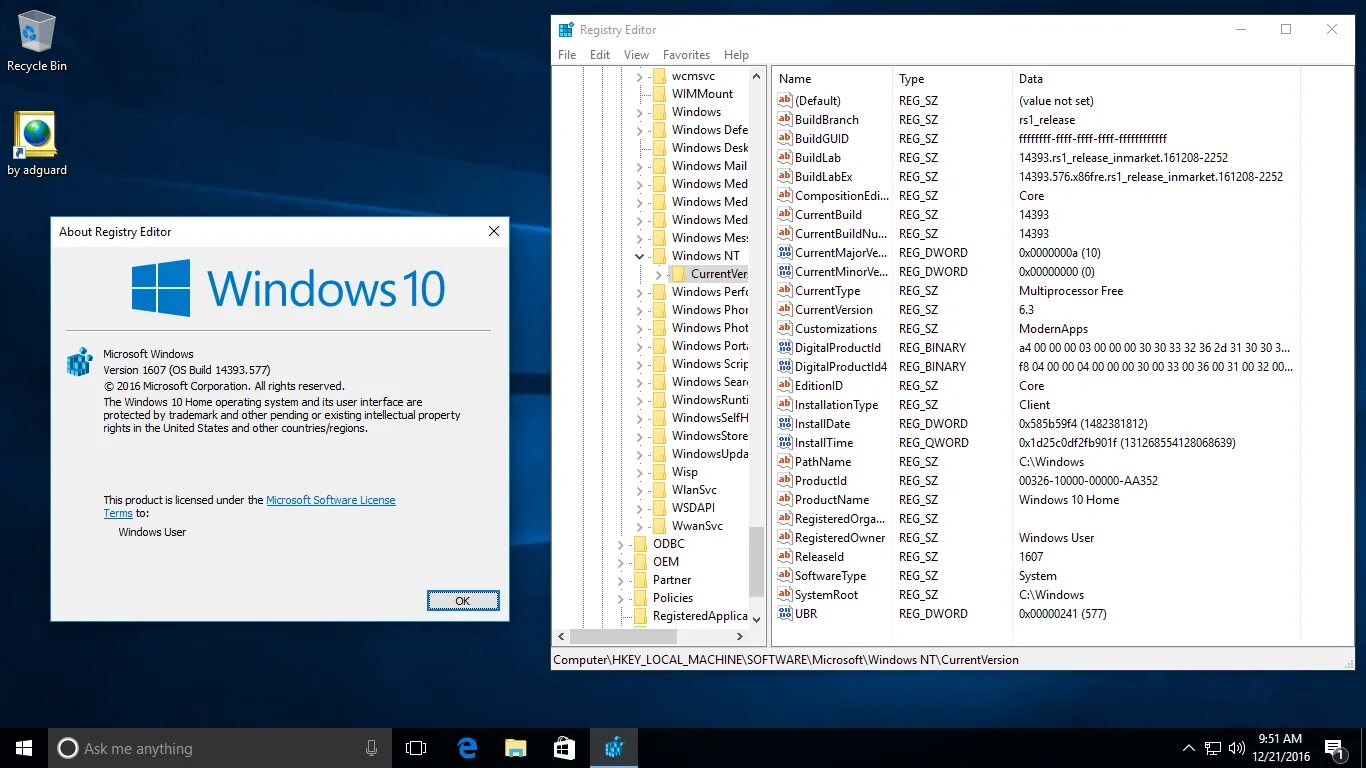Select the UBR value icon
The height and width of the screenshot is (768, 1366).
coord(785,614)
